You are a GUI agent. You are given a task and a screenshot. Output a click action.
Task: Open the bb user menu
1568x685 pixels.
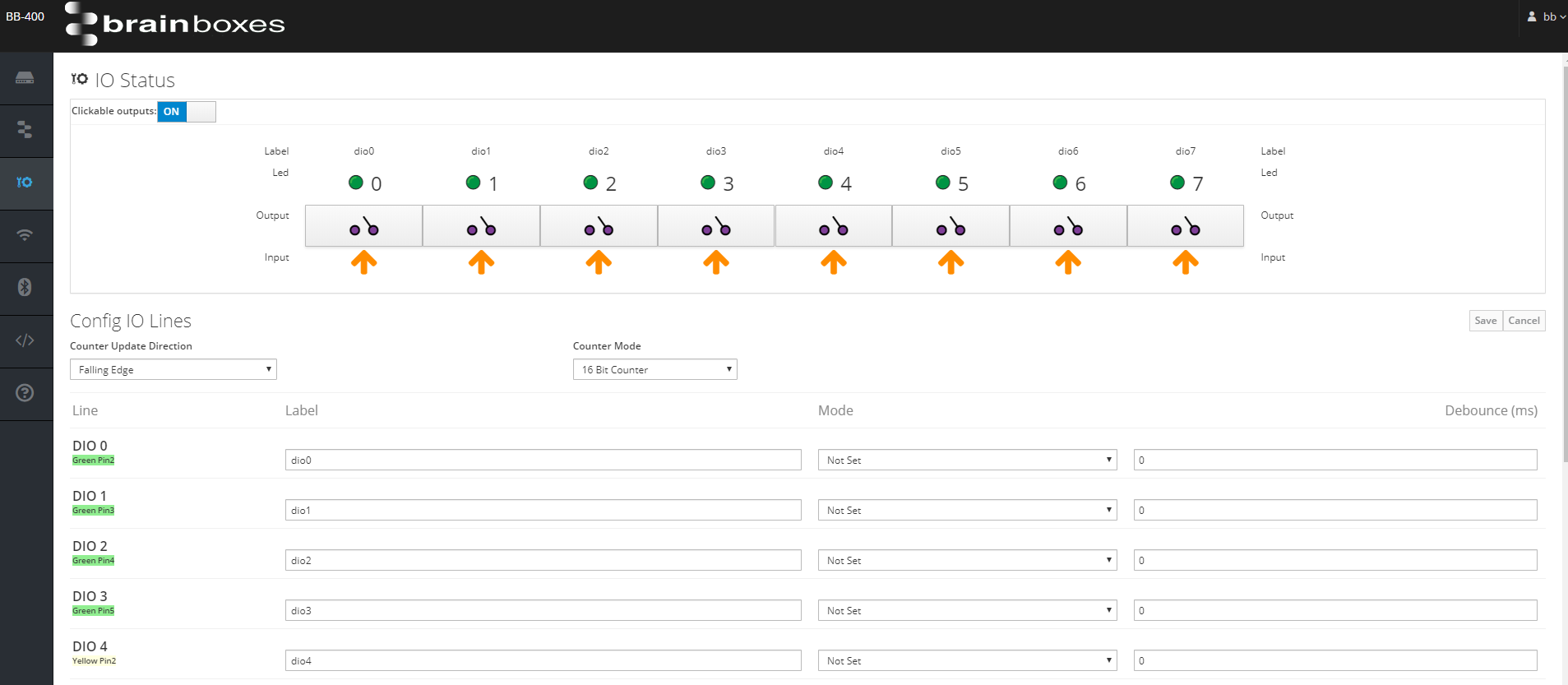(x=1546, y=16)
